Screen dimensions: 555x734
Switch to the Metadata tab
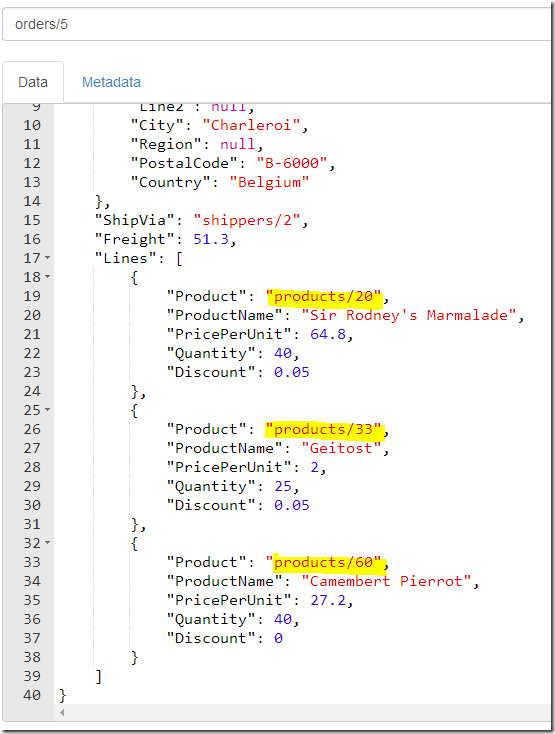111,82
